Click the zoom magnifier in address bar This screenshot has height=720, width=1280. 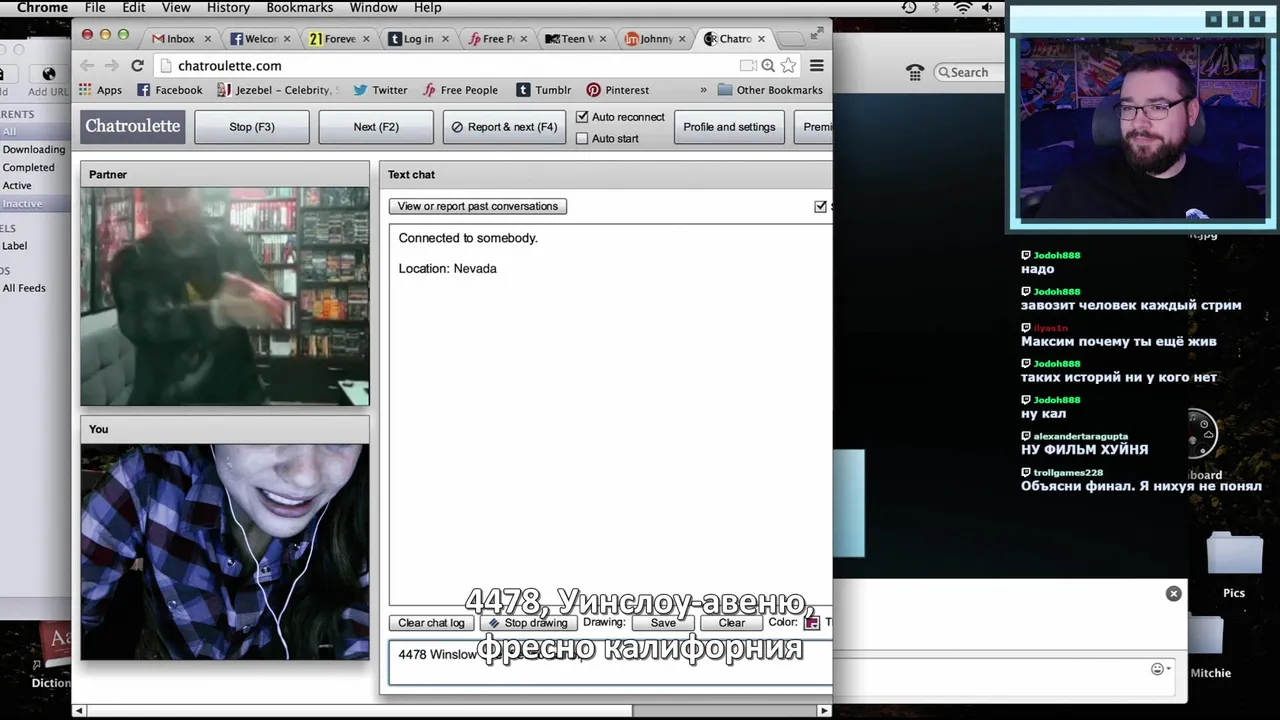pos(768,65)
